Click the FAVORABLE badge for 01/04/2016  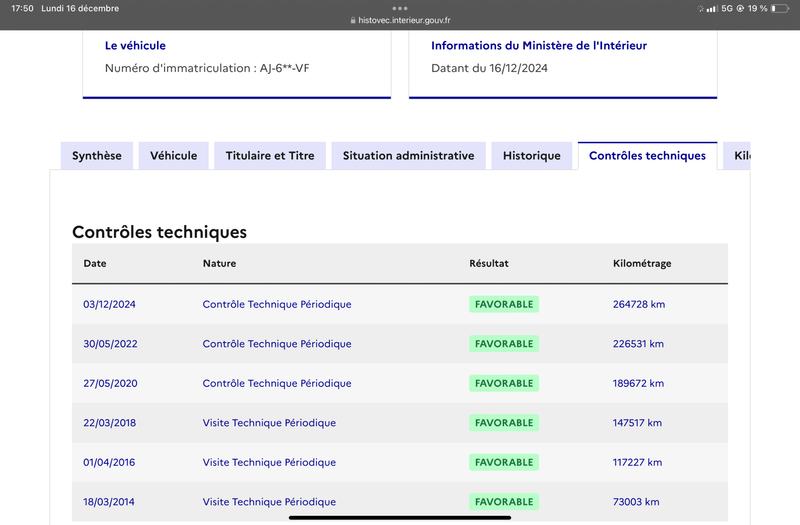point(504,462)
